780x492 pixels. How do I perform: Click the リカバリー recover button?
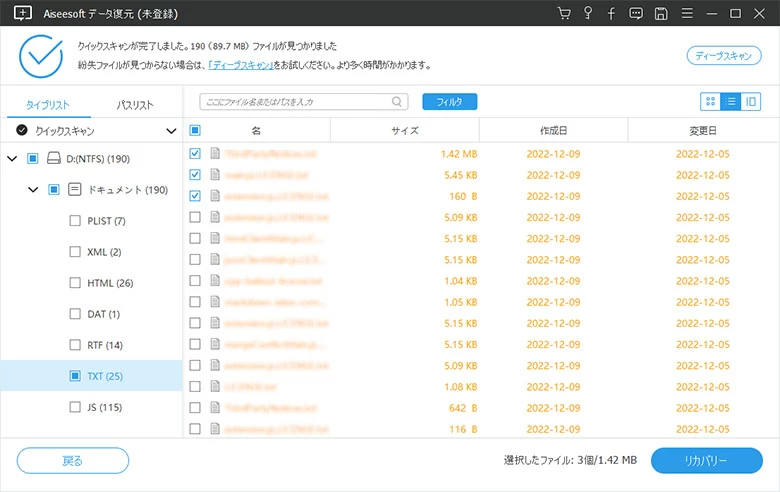point(706,461)
